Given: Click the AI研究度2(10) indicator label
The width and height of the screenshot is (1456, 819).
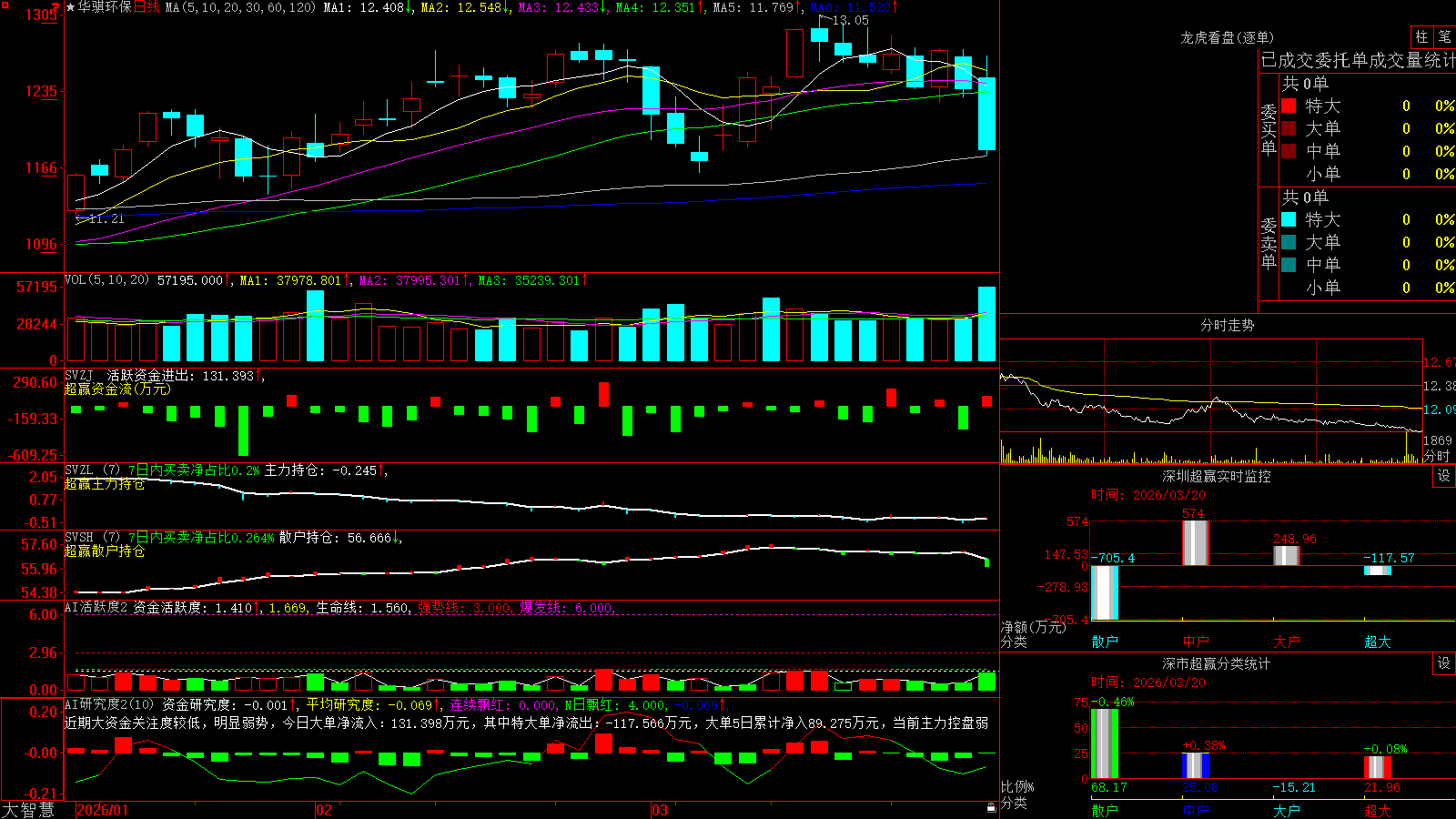Looking at the screenshot, I should [109, 704].
